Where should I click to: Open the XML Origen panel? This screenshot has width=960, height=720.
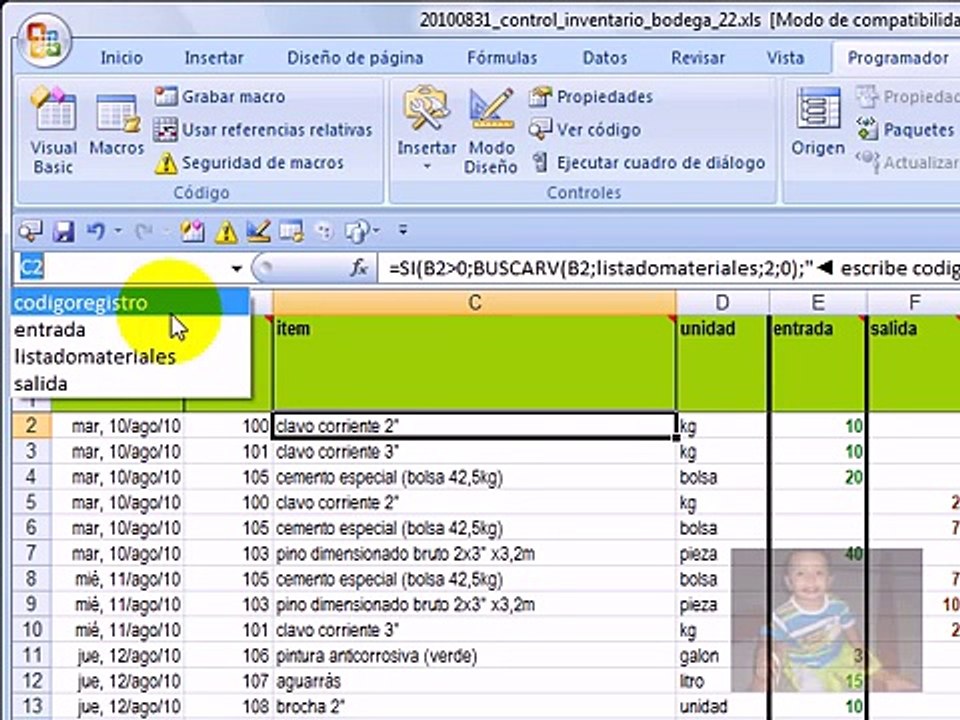click(x=818, y=122)
